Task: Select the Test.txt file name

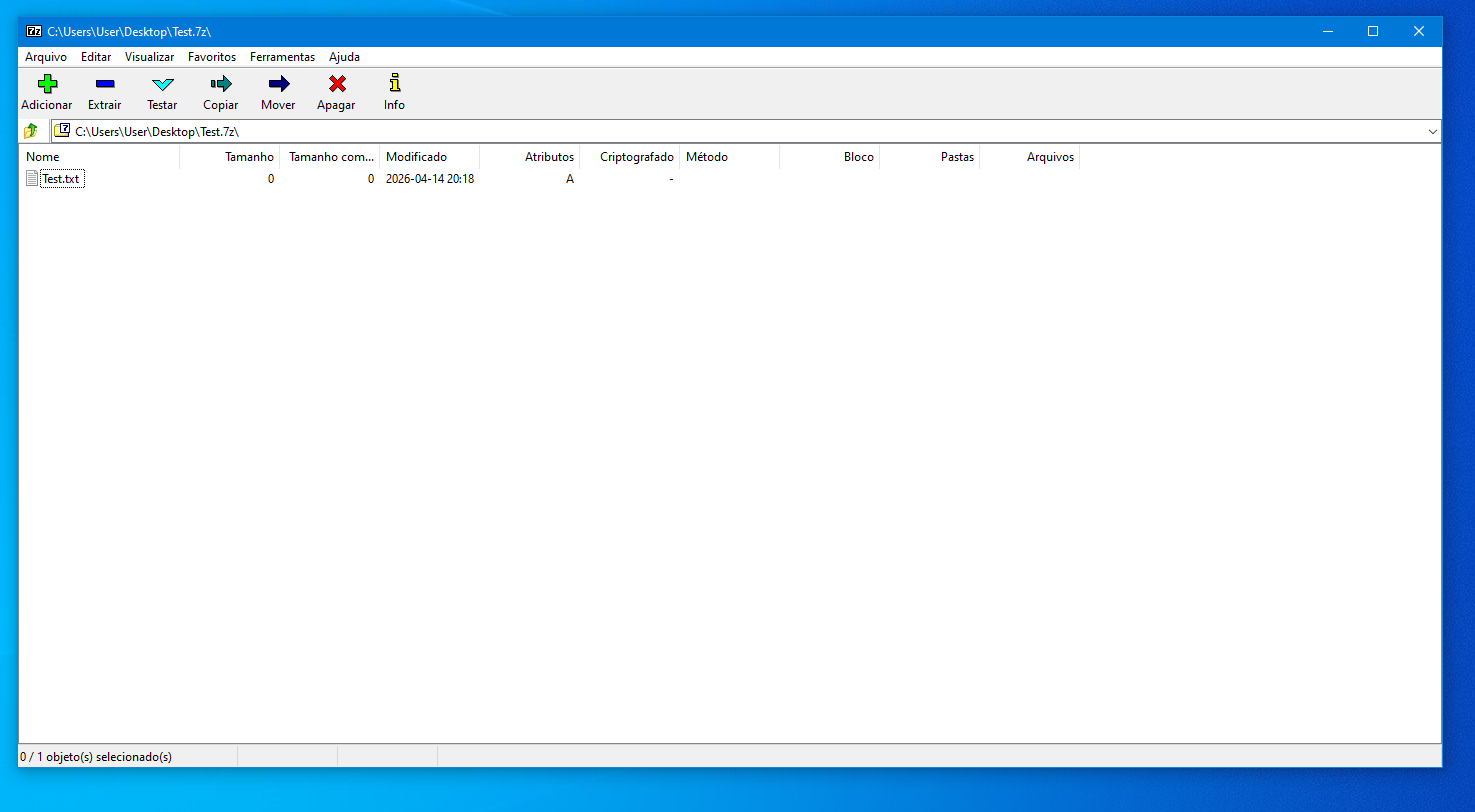Action: [61, 179]
